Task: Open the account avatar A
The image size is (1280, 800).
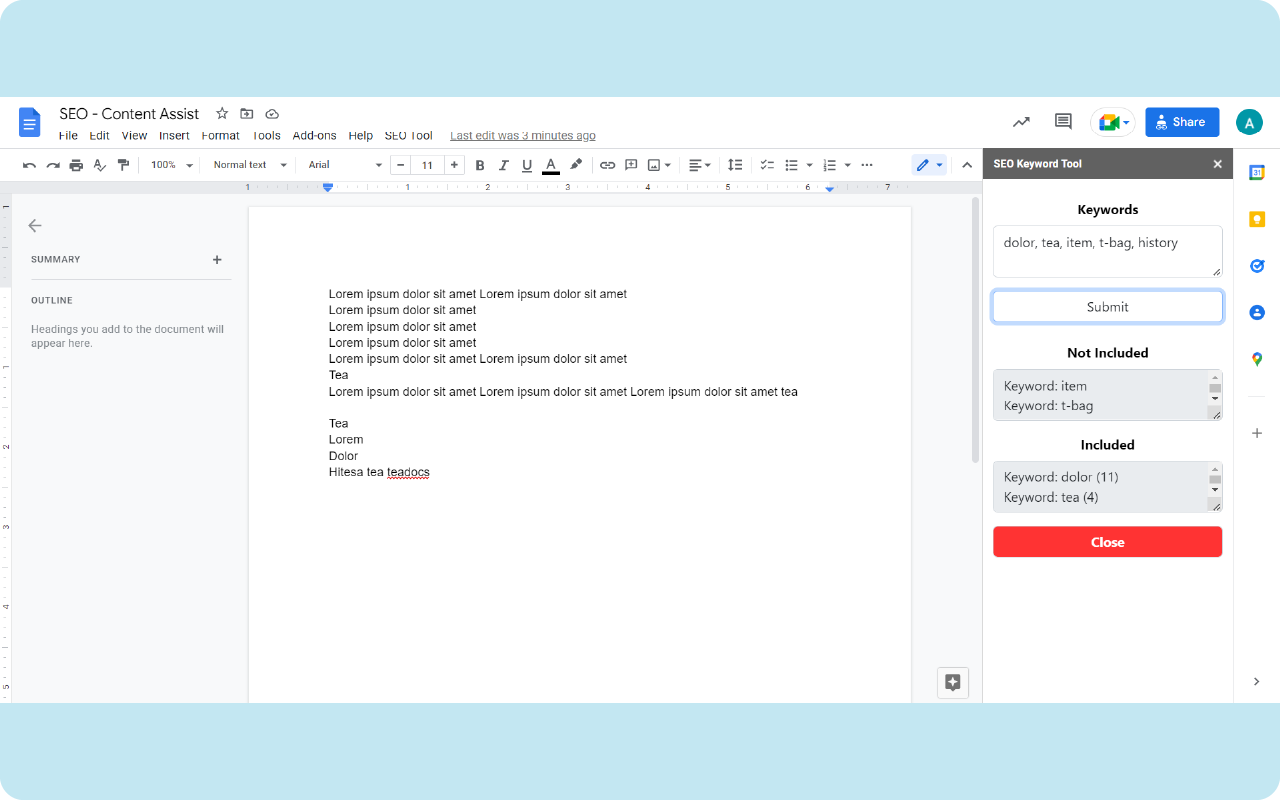Action: (1249, 122)
